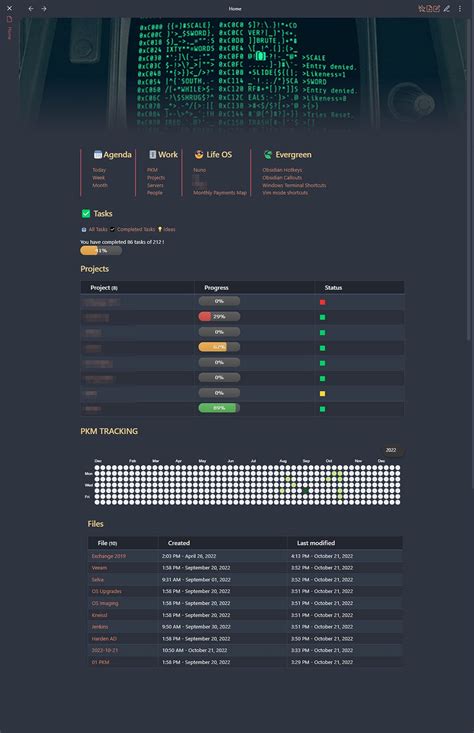
Task: Open the Projects link under Work
Action: pyautogui.click(x=156, y=178)
